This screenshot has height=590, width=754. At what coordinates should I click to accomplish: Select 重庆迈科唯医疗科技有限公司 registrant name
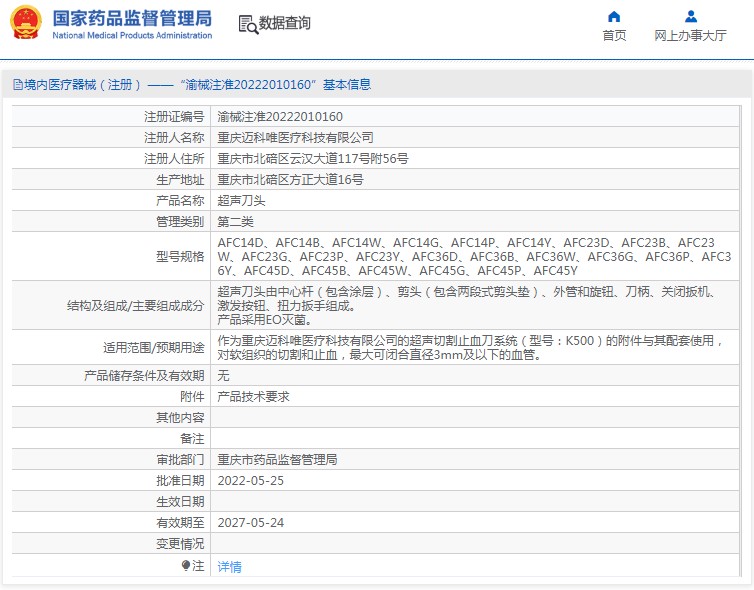click(295, 138)
